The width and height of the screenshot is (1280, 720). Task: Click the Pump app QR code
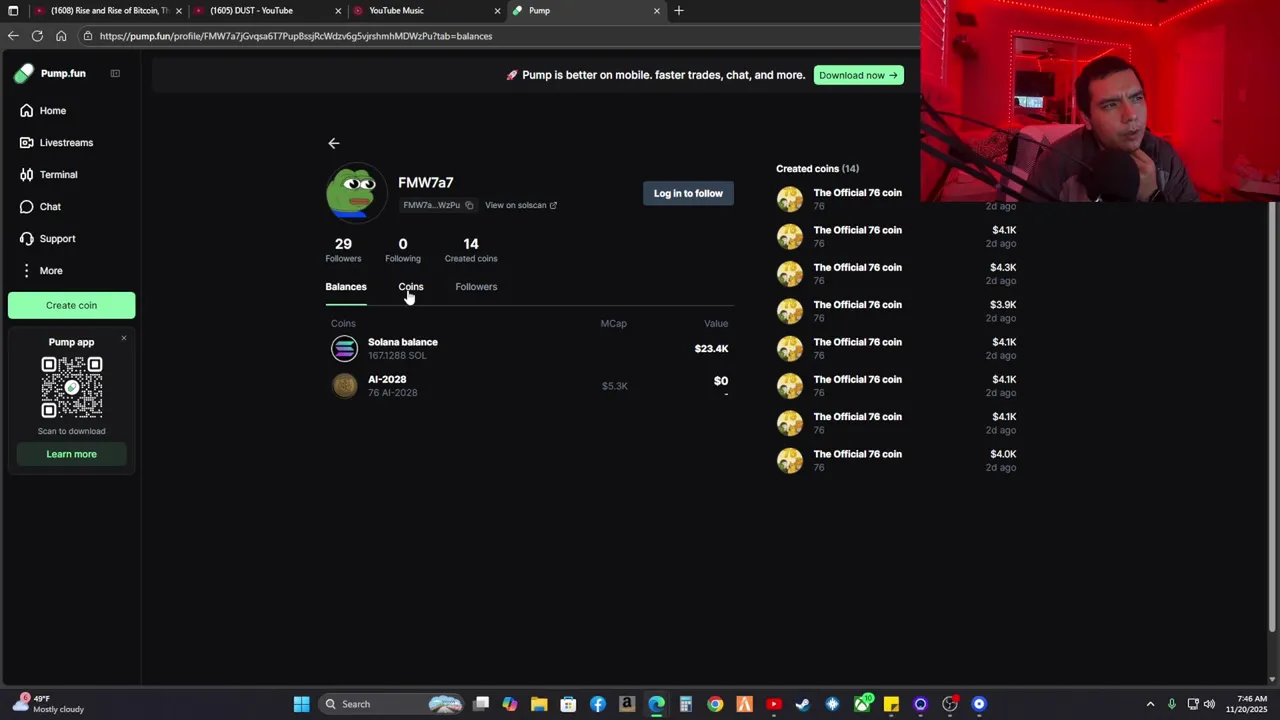click(x=71, y=388)
